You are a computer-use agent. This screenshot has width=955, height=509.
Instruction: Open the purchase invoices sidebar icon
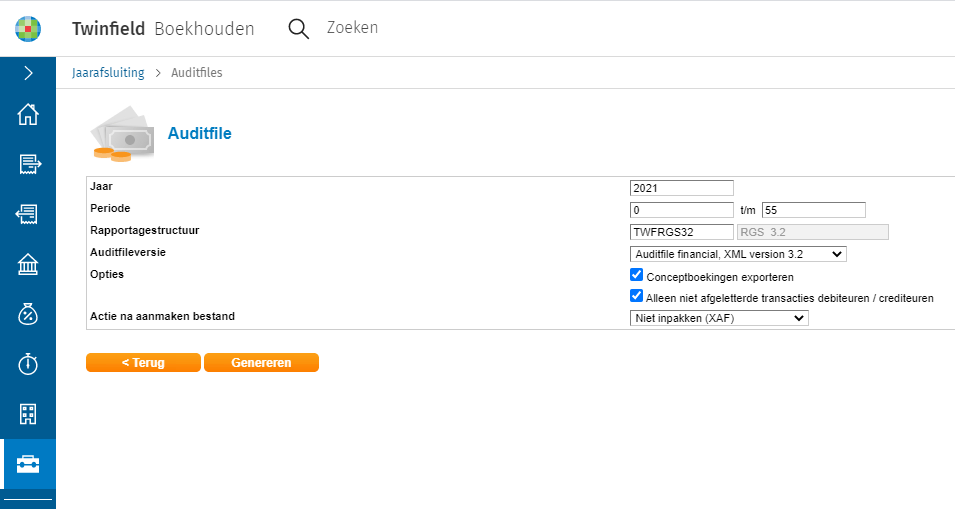click(x=28, y=213)
